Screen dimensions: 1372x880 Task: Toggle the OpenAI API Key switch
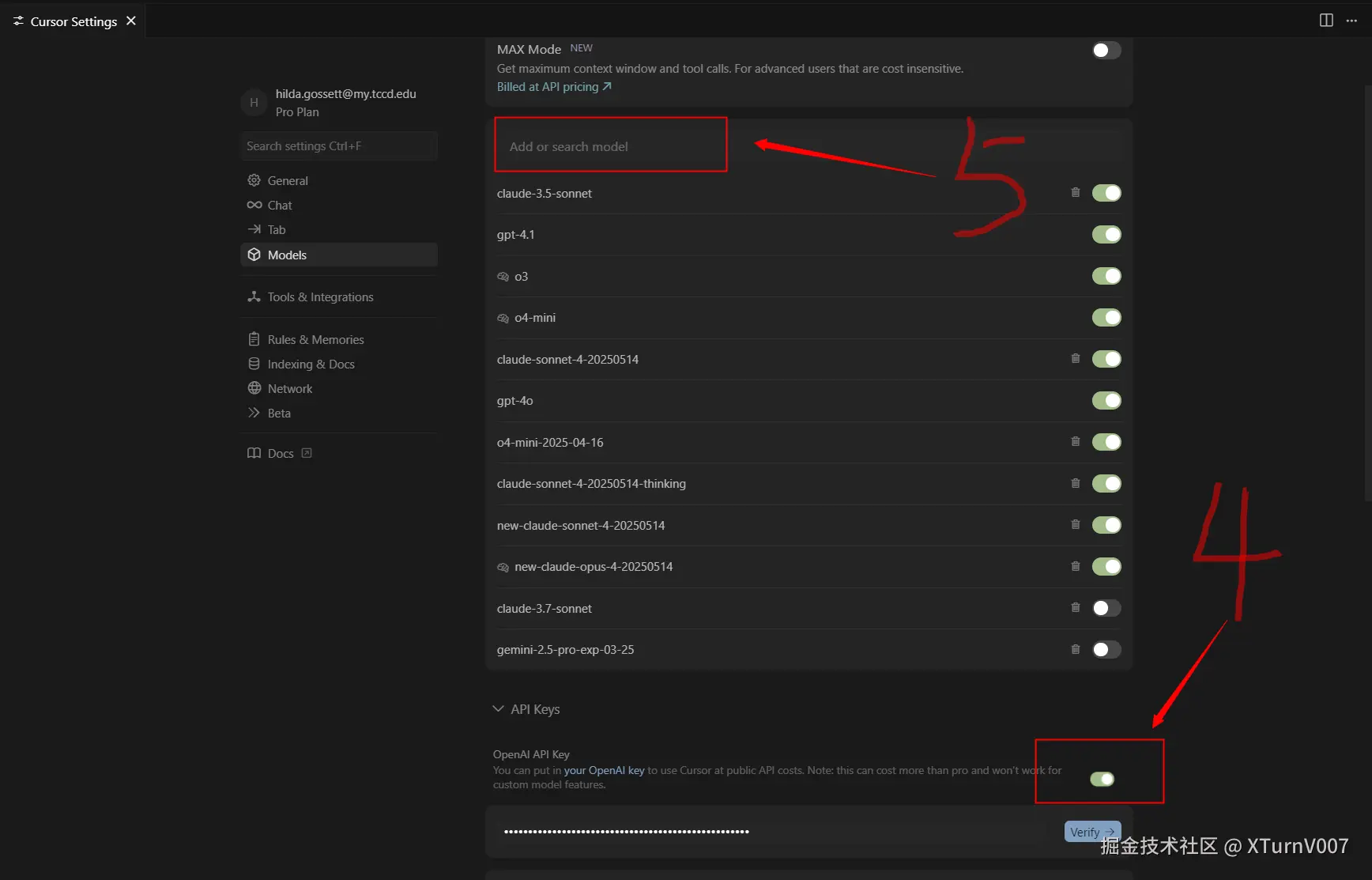coord(1102,780)
